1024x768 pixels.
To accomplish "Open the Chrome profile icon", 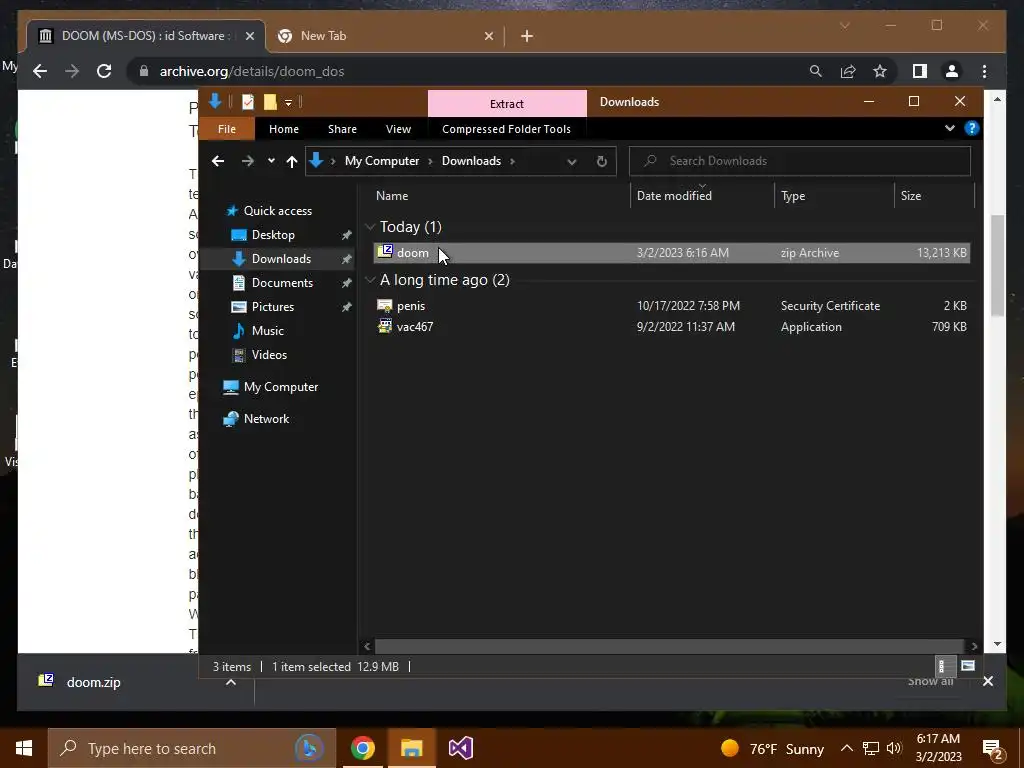I will [952, 71].
